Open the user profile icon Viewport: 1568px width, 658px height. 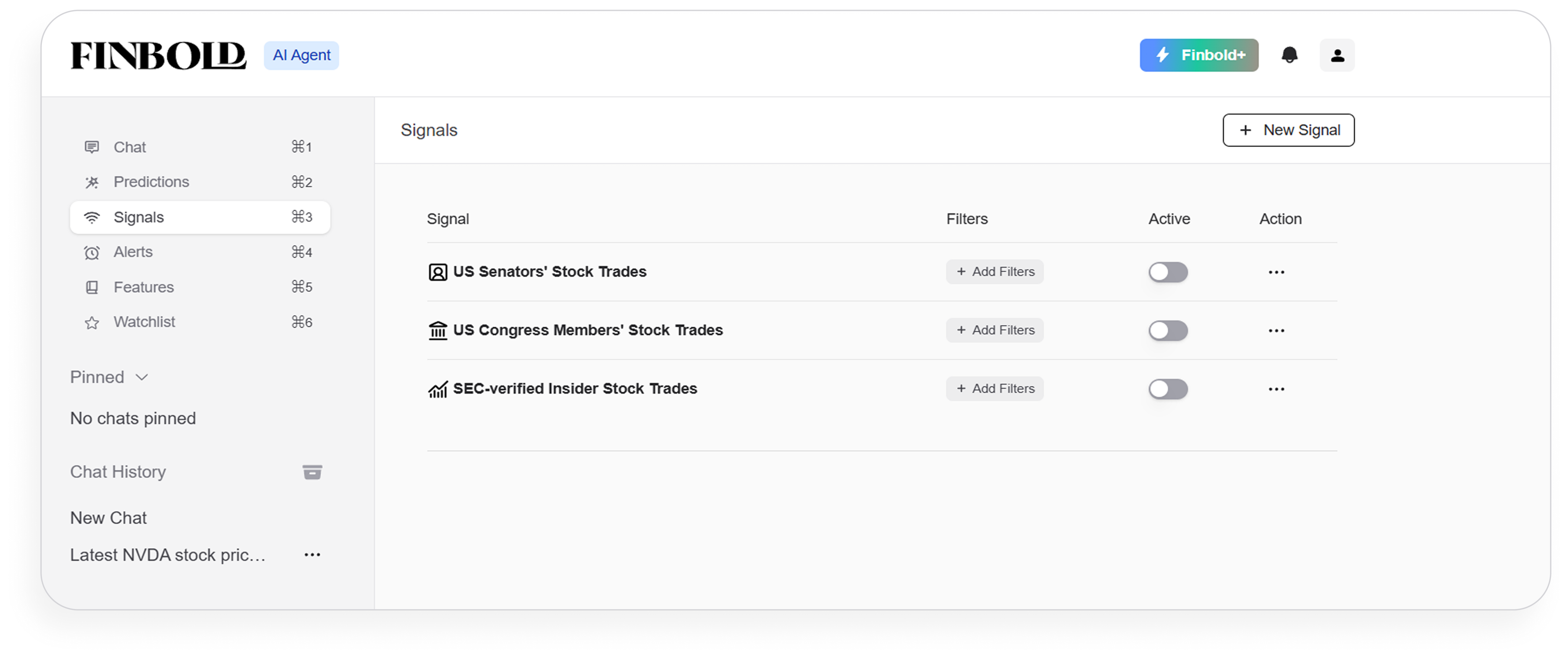(x=1337, y=55)
